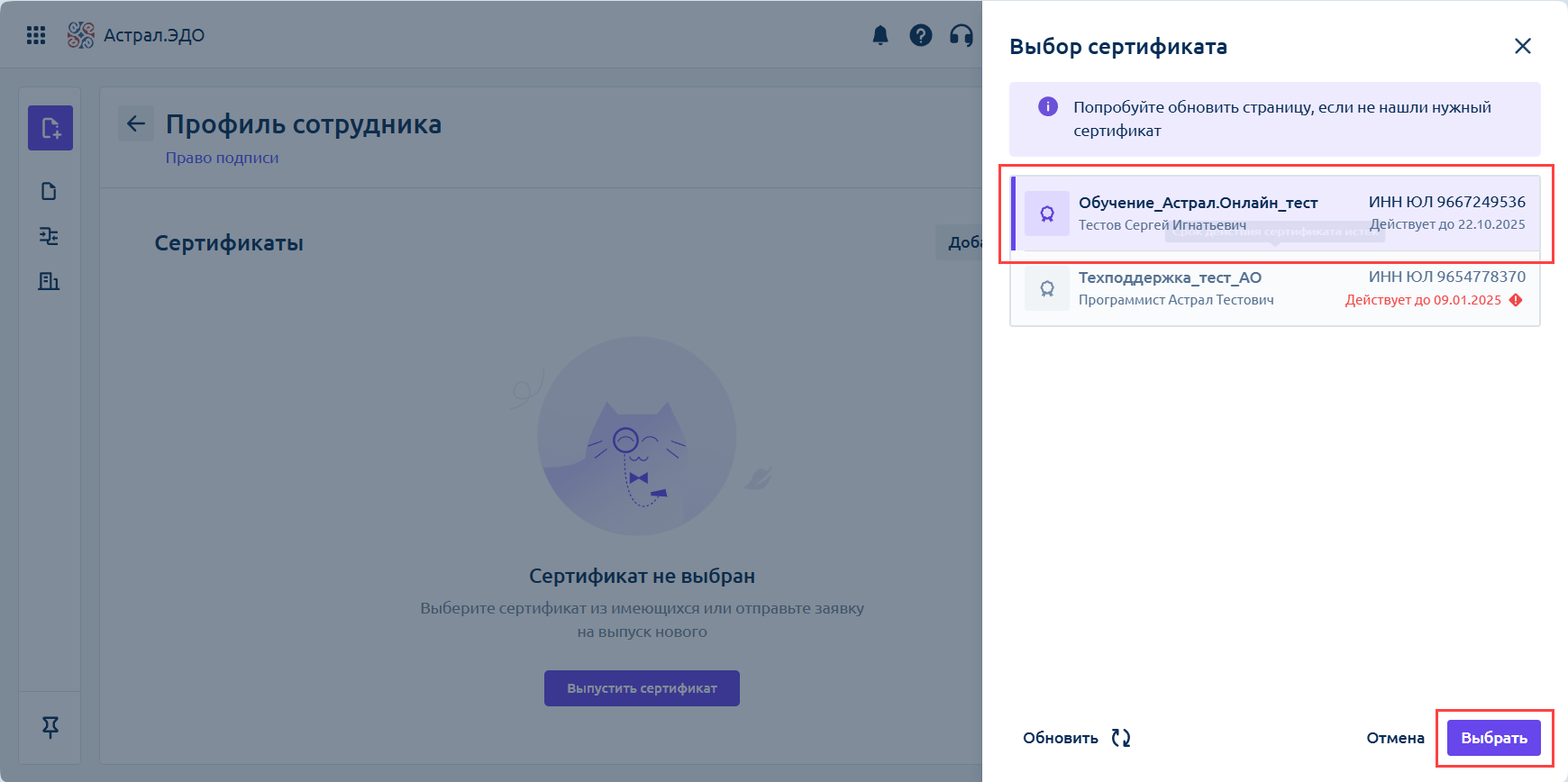Click the red expiry warning icon
Image resolution: width=1568 pixels, height=782 pixels.
pos(1516,300)
